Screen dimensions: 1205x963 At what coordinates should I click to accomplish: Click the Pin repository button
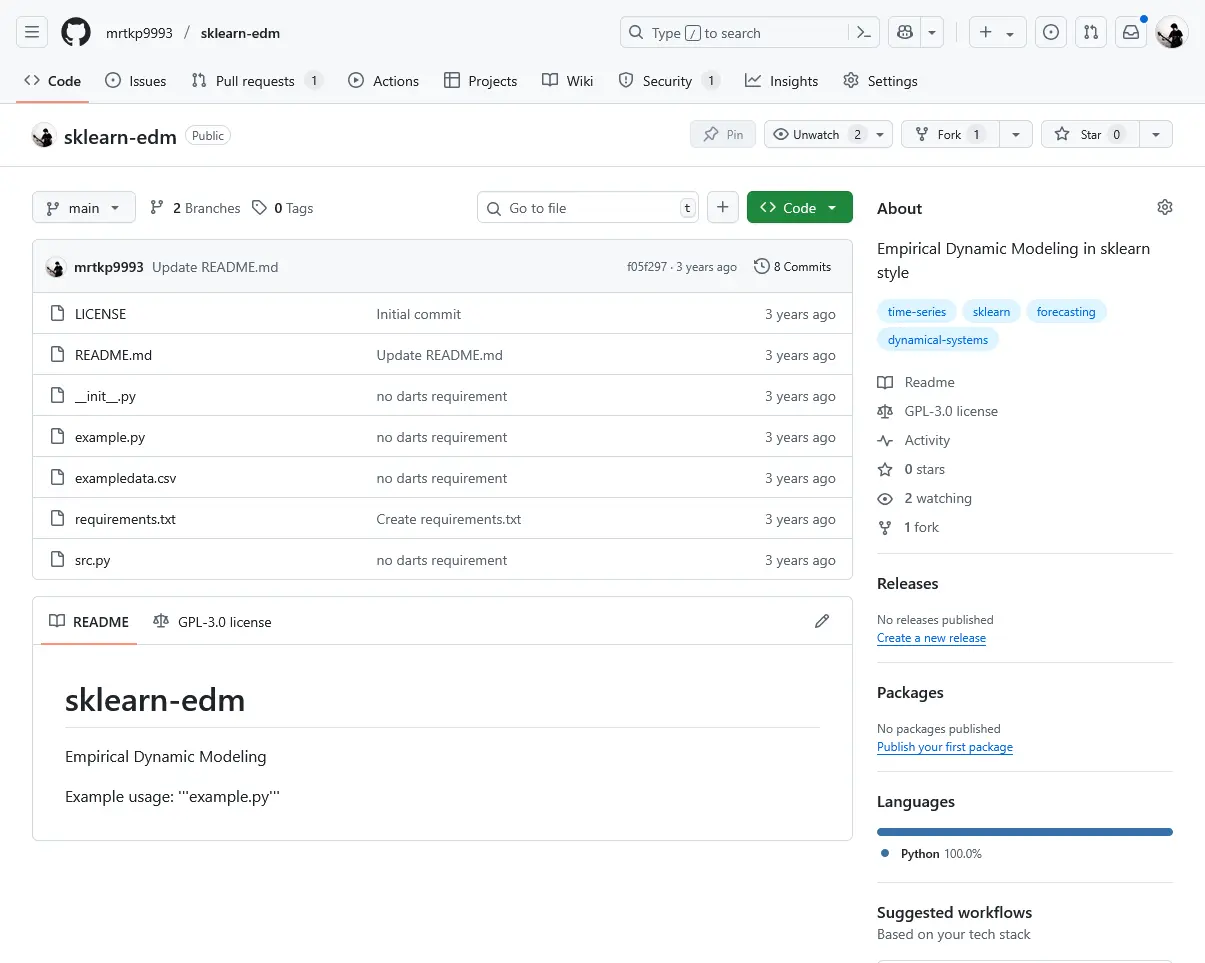click(x=723, y=134)
